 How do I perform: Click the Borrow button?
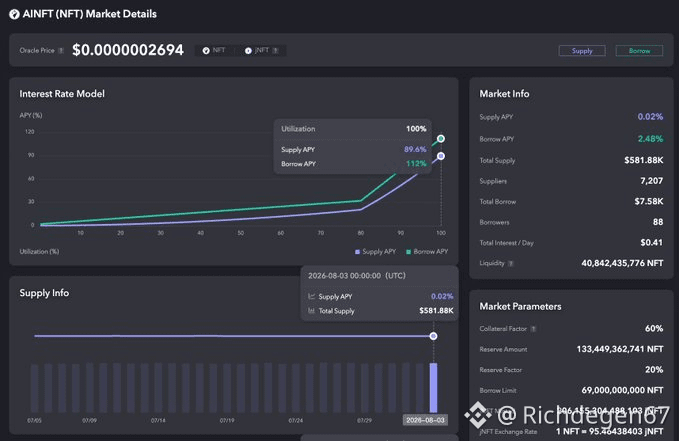[x=639, y=51]
